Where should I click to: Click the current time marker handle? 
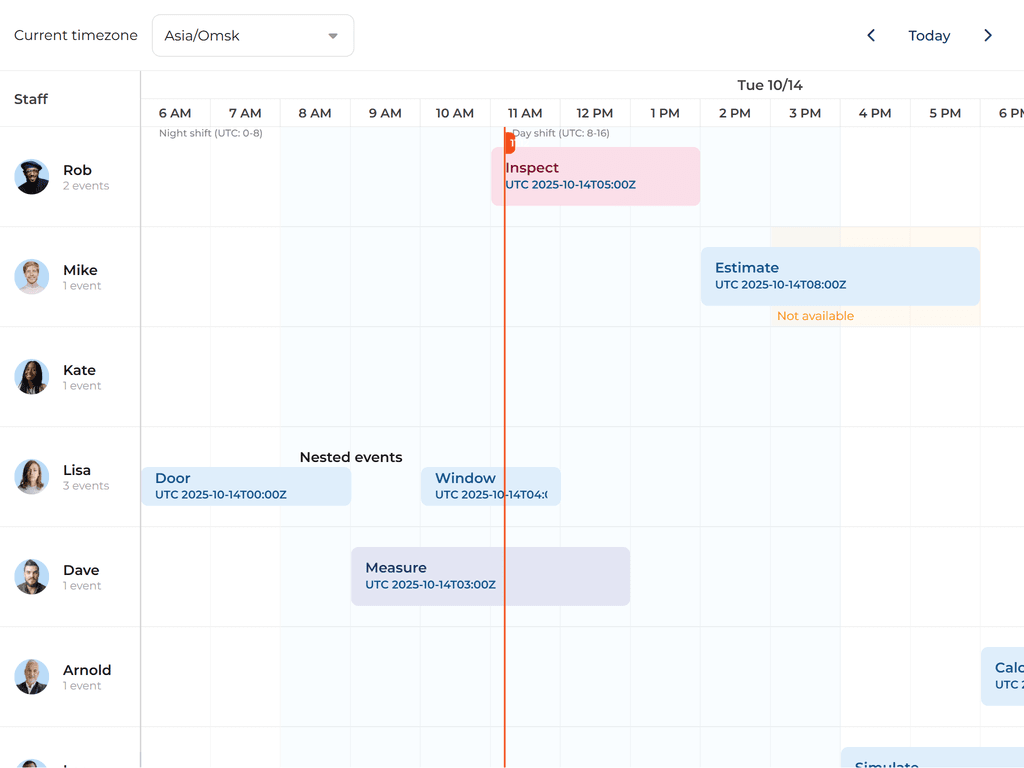coord(510,144)
